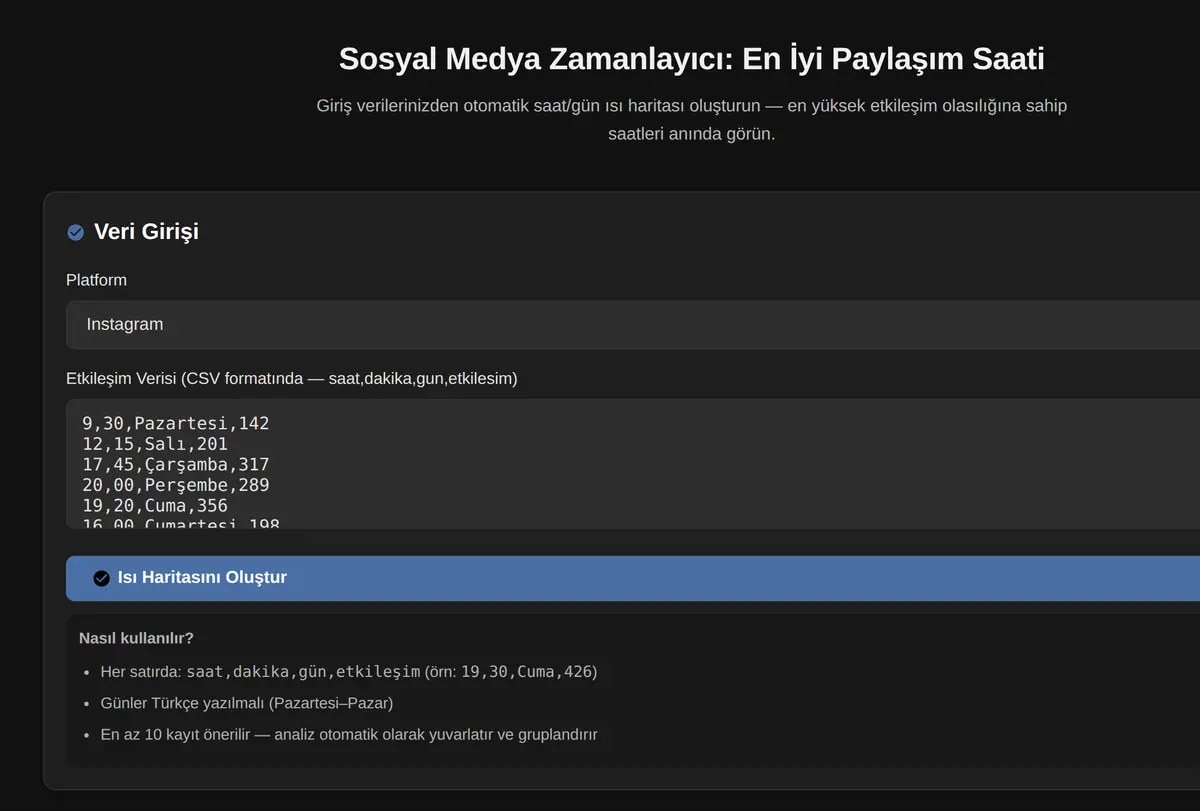Click the page title Sosyal Medya Zamanlayıcı
Image resolution: width=1200 pixels, height=811 pixels.
pyautogui.click(x=691, y=58)
